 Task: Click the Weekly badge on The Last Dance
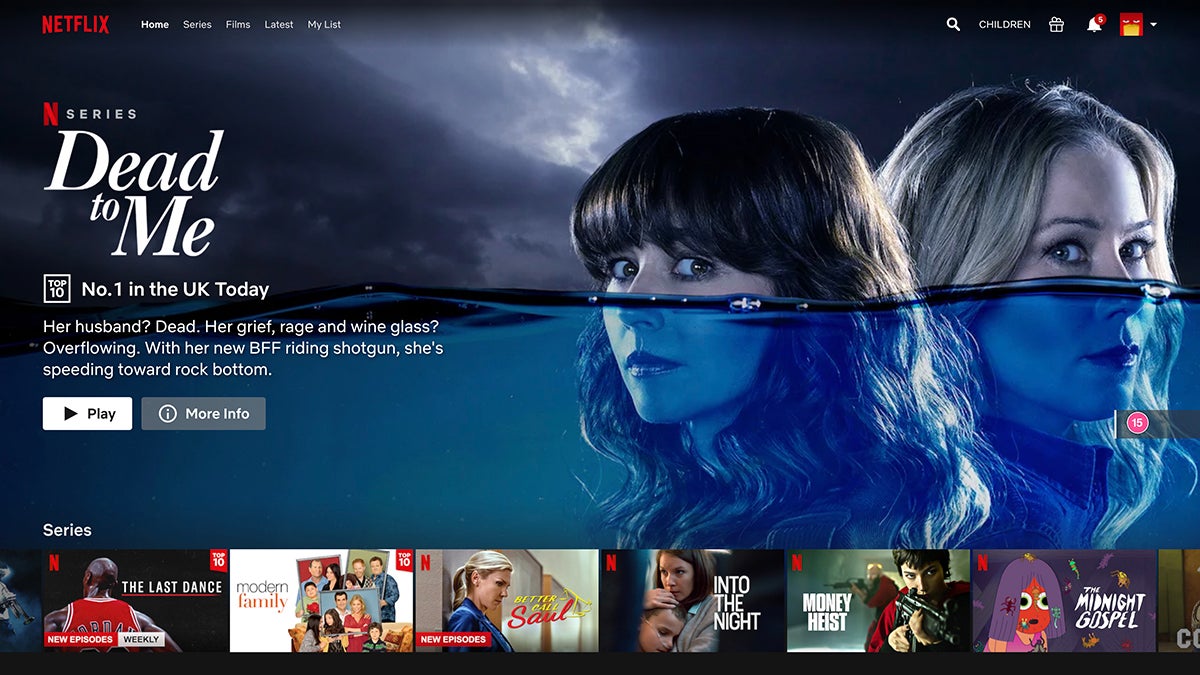point(141,639)
